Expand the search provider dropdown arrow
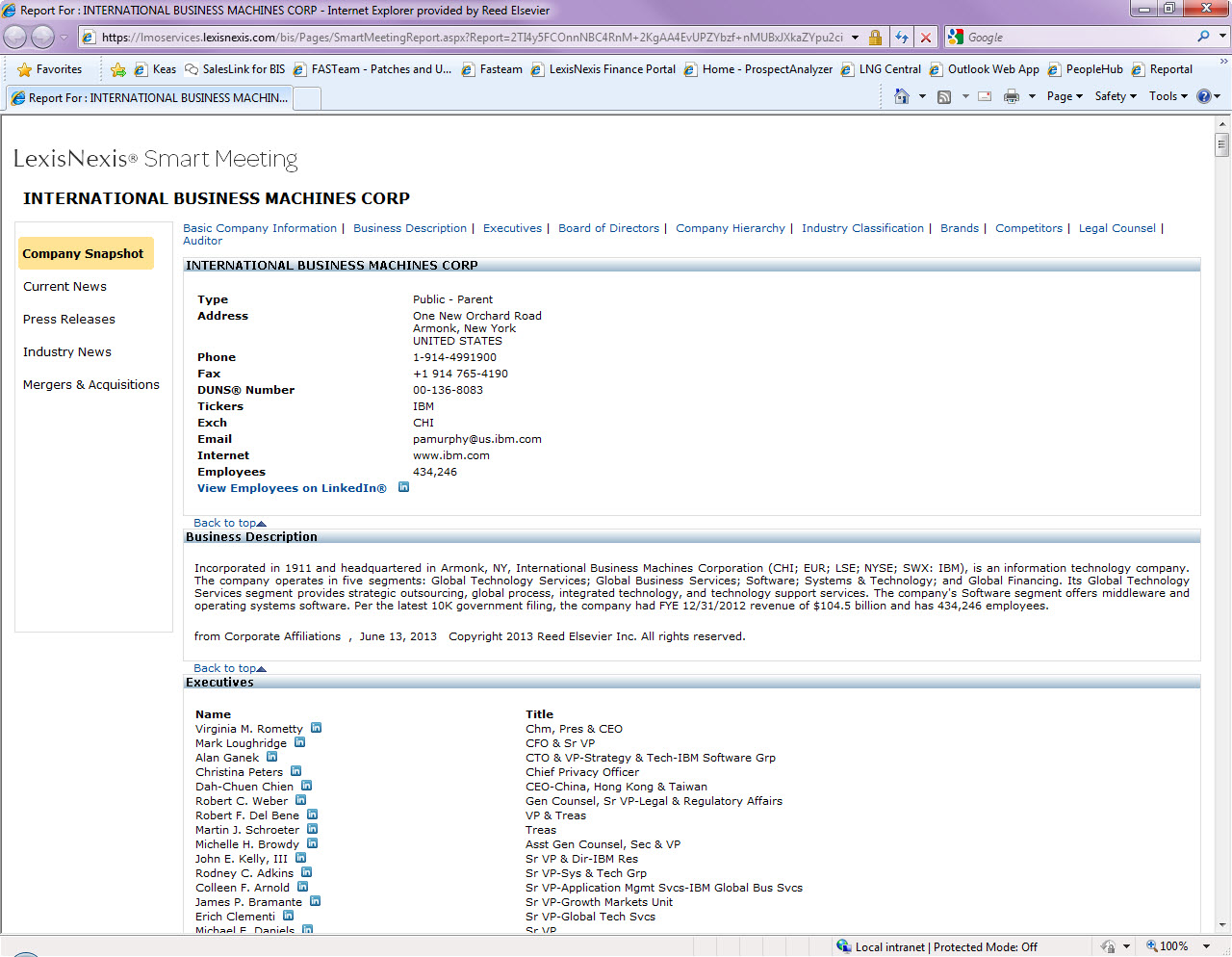 [1222, 37]
